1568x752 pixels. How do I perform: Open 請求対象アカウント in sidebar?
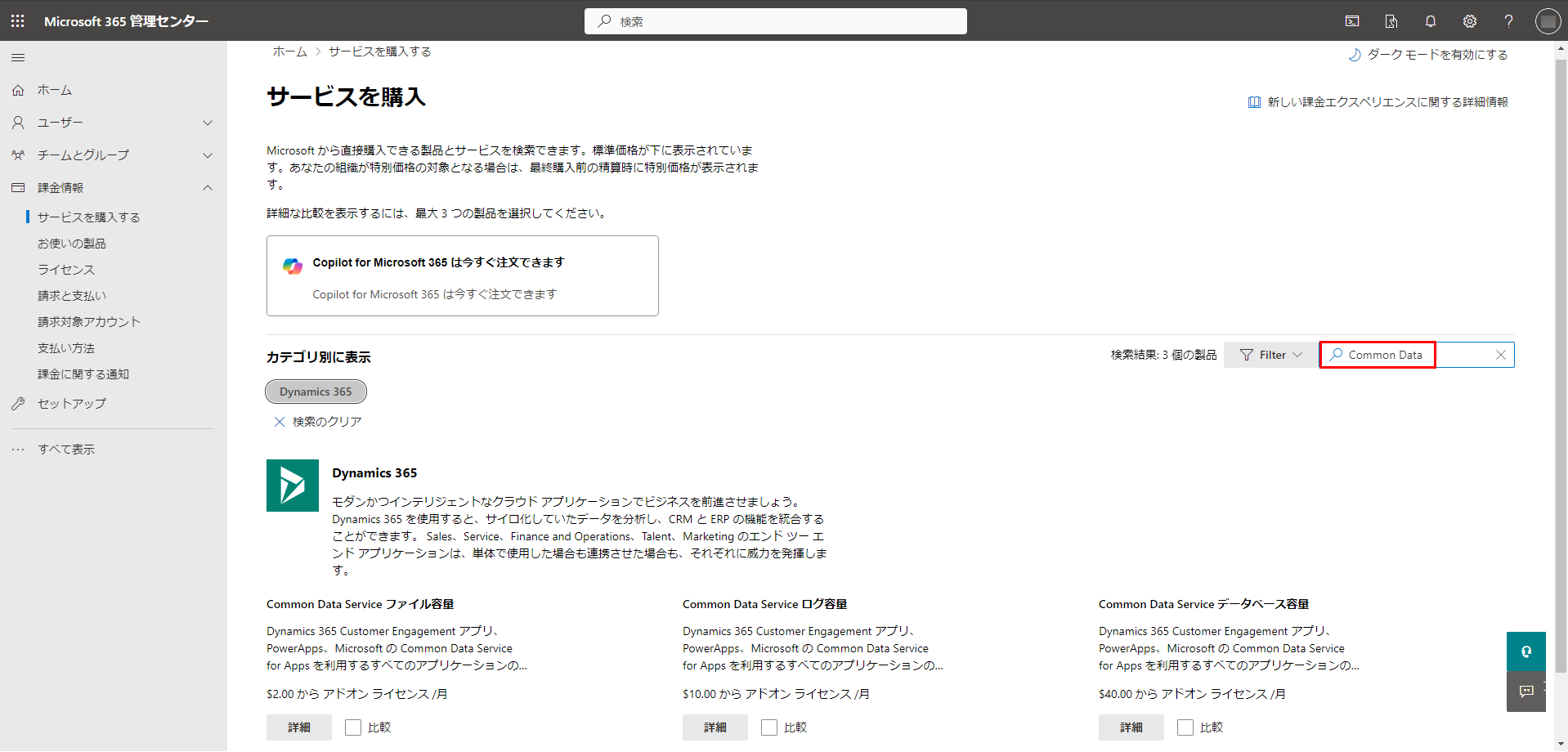89,322
